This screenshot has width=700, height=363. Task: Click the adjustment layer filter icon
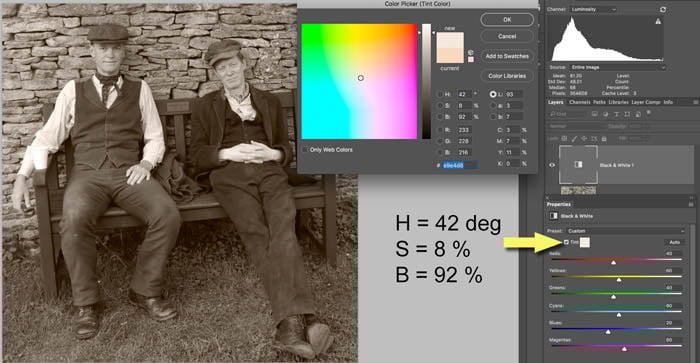click(606, 114)
